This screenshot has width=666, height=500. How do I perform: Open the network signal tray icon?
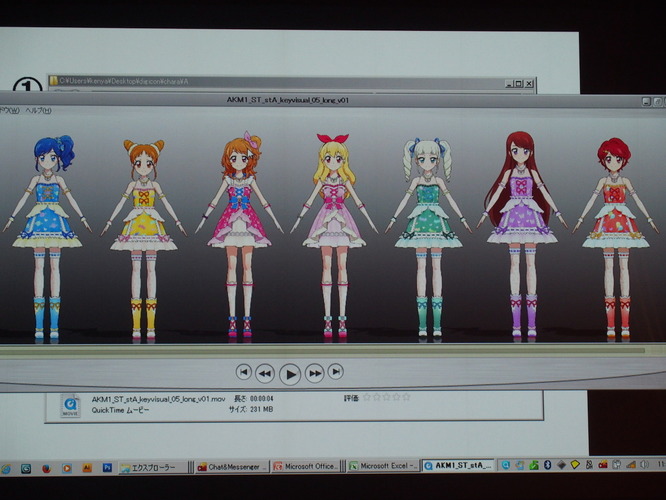point(631,465)
